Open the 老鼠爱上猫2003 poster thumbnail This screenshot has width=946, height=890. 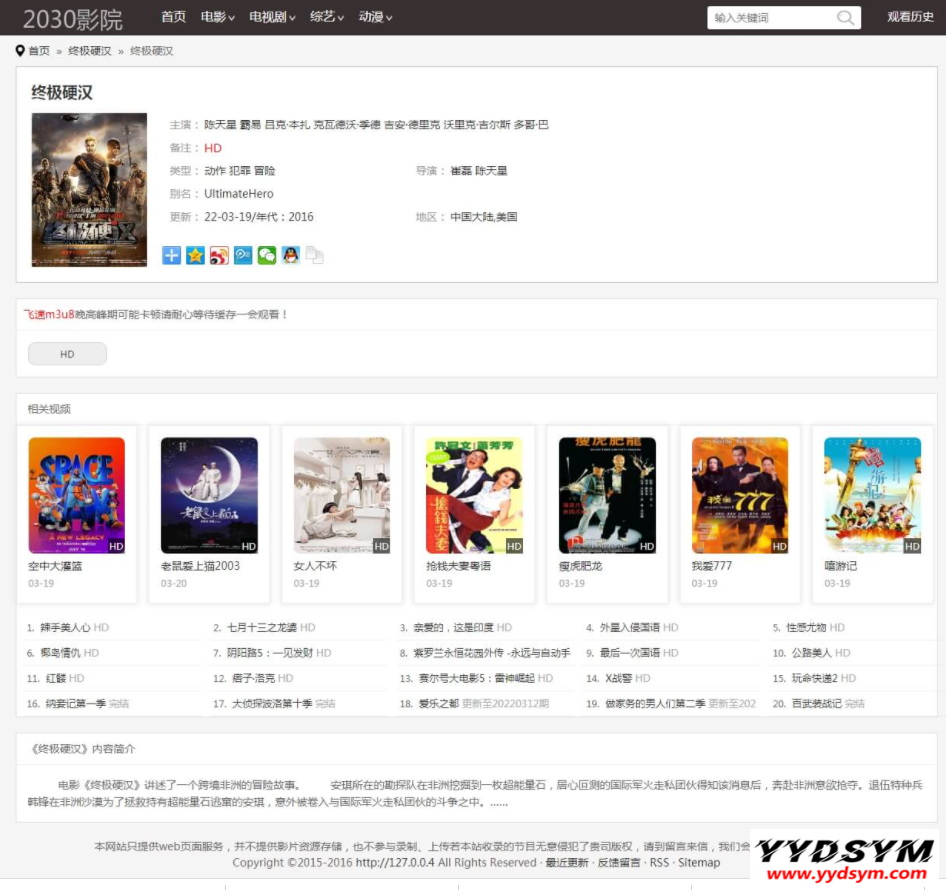(209, 495)
